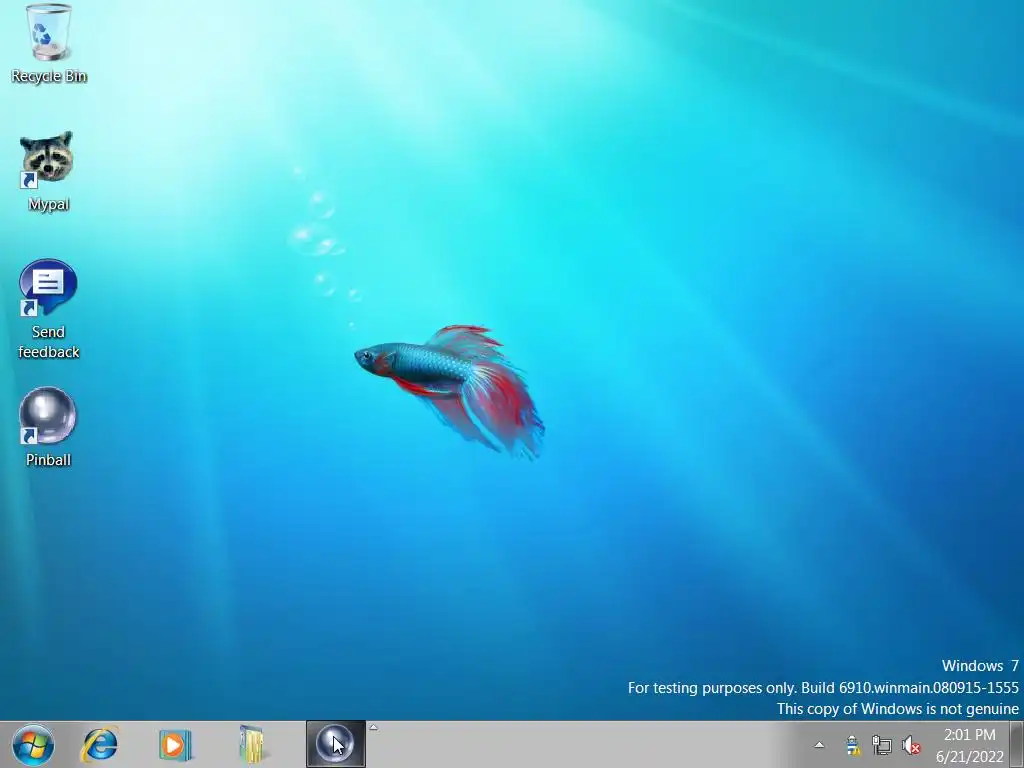The width and height of the screenshot is (1024, 768).
Task: Select the Recycle Bin desktop icon
Action: click(x=48, y=44)
